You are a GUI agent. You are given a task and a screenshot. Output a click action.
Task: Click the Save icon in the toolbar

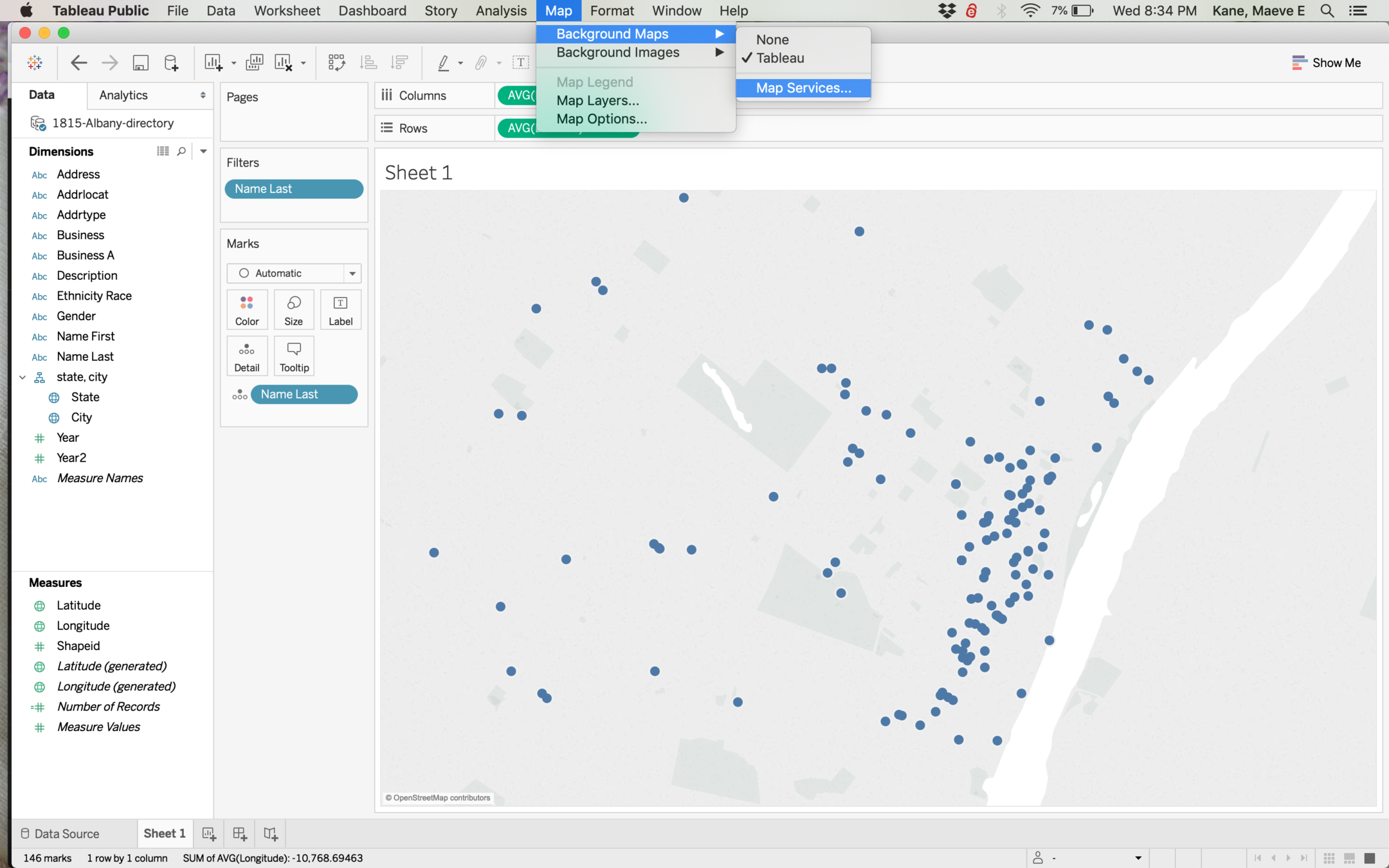click(140, 62)
